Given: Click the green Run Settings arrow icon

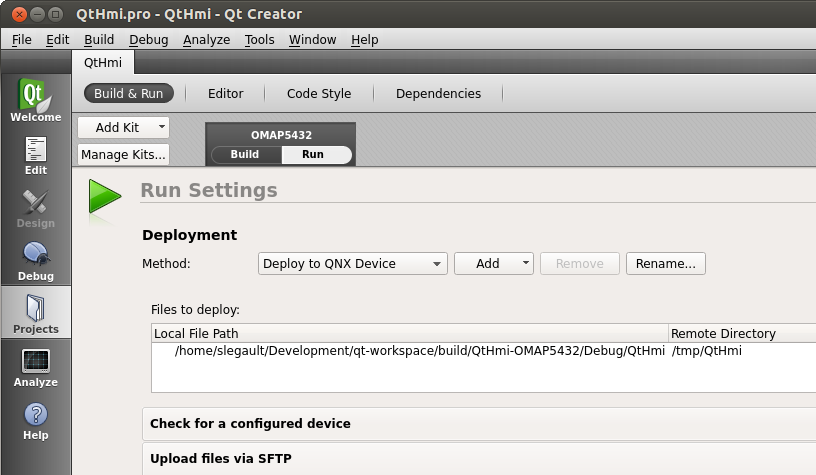Looking at the screenshot, I should [x=104, y=197].
